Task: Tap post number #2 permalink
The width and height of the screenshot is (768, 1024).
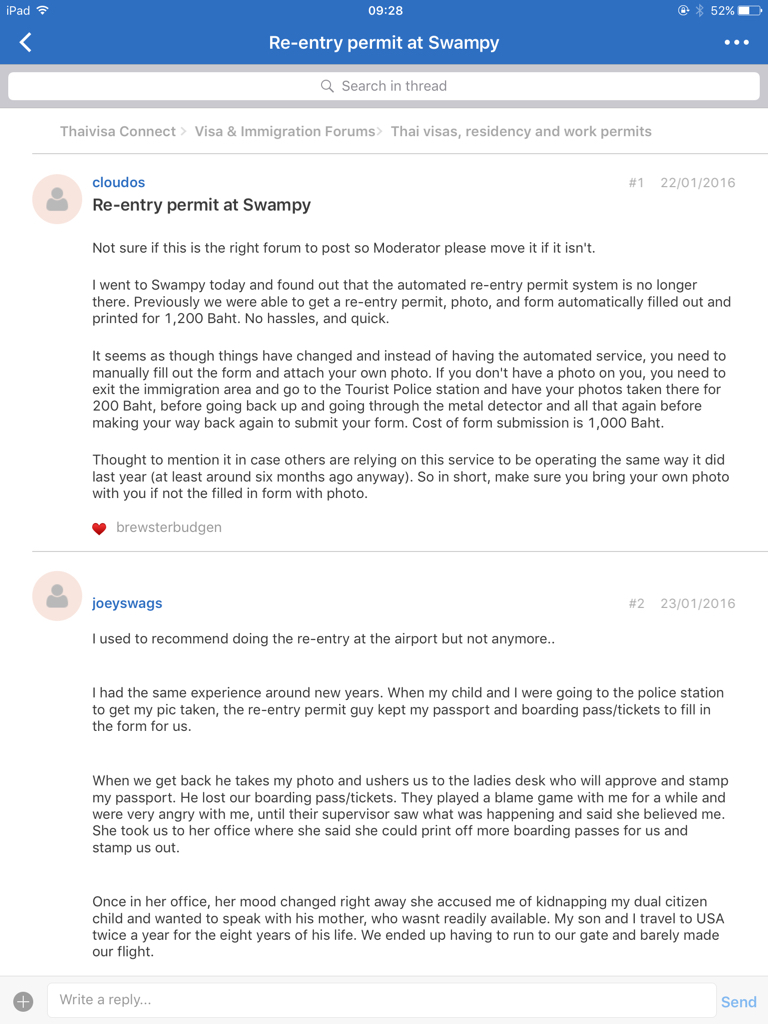Action: point(636,603)
